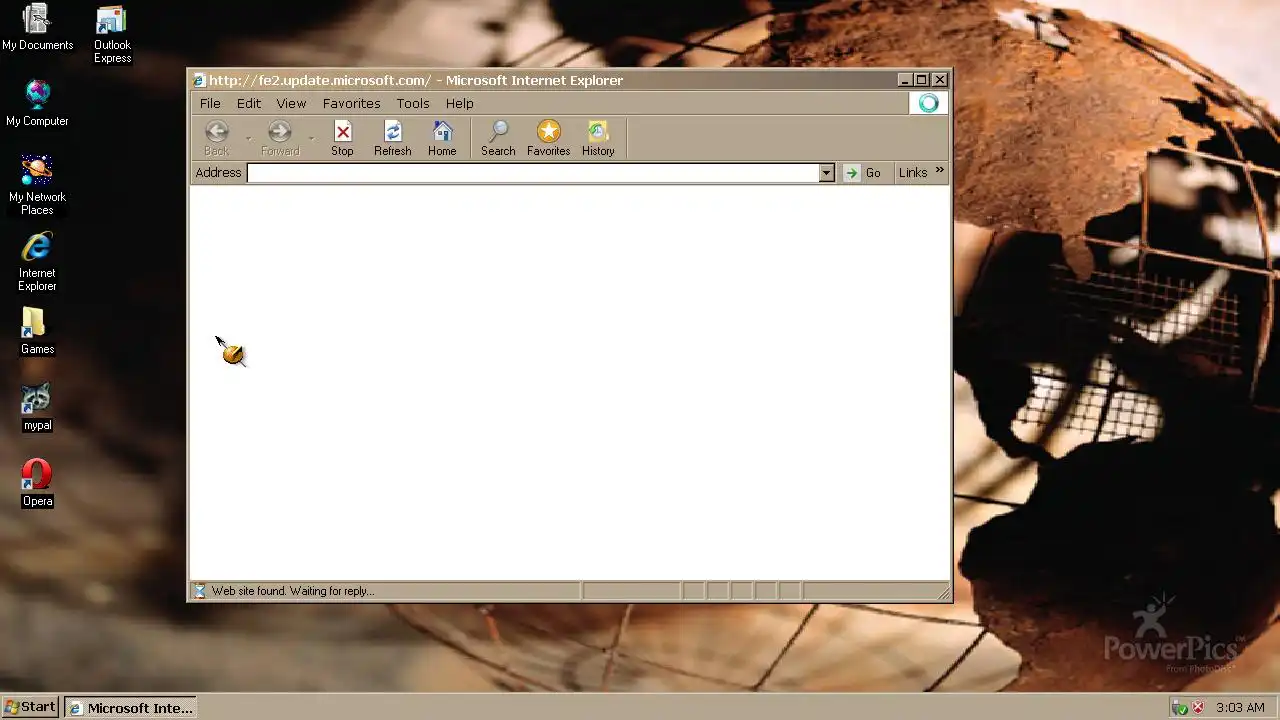Click the window resize grip corner

pos(943,593)
